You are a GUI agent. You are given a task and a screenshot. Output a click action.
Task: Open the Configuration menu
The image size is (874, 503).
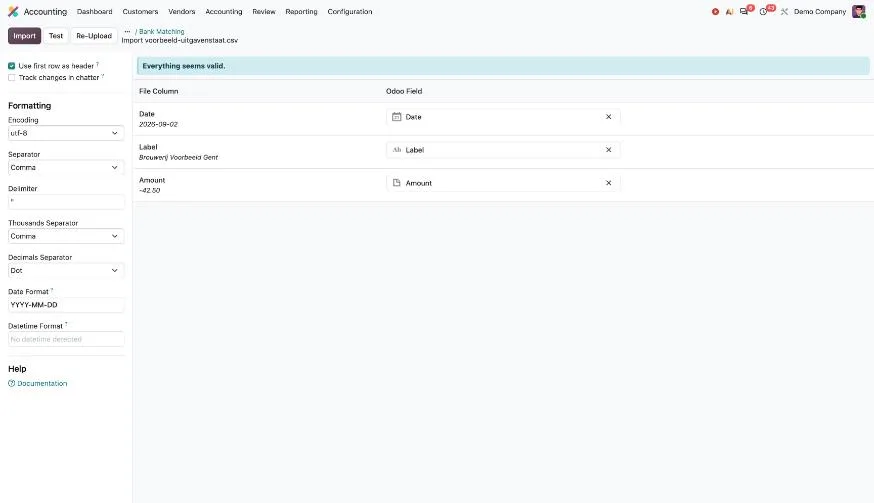tap(349, 12)
